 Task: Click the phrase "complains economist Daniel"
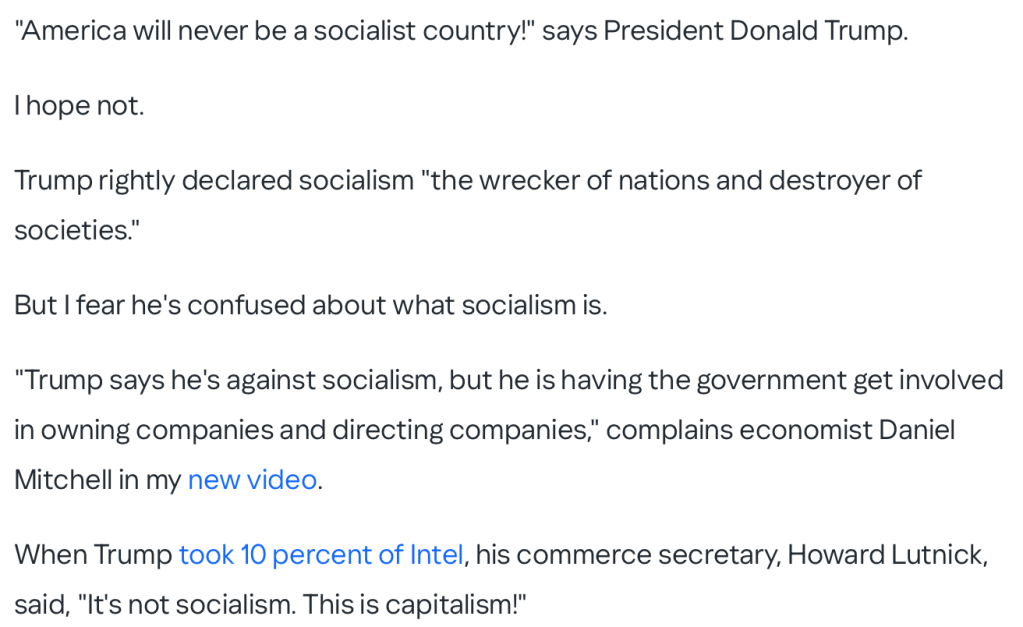click(x=780, y=430)
